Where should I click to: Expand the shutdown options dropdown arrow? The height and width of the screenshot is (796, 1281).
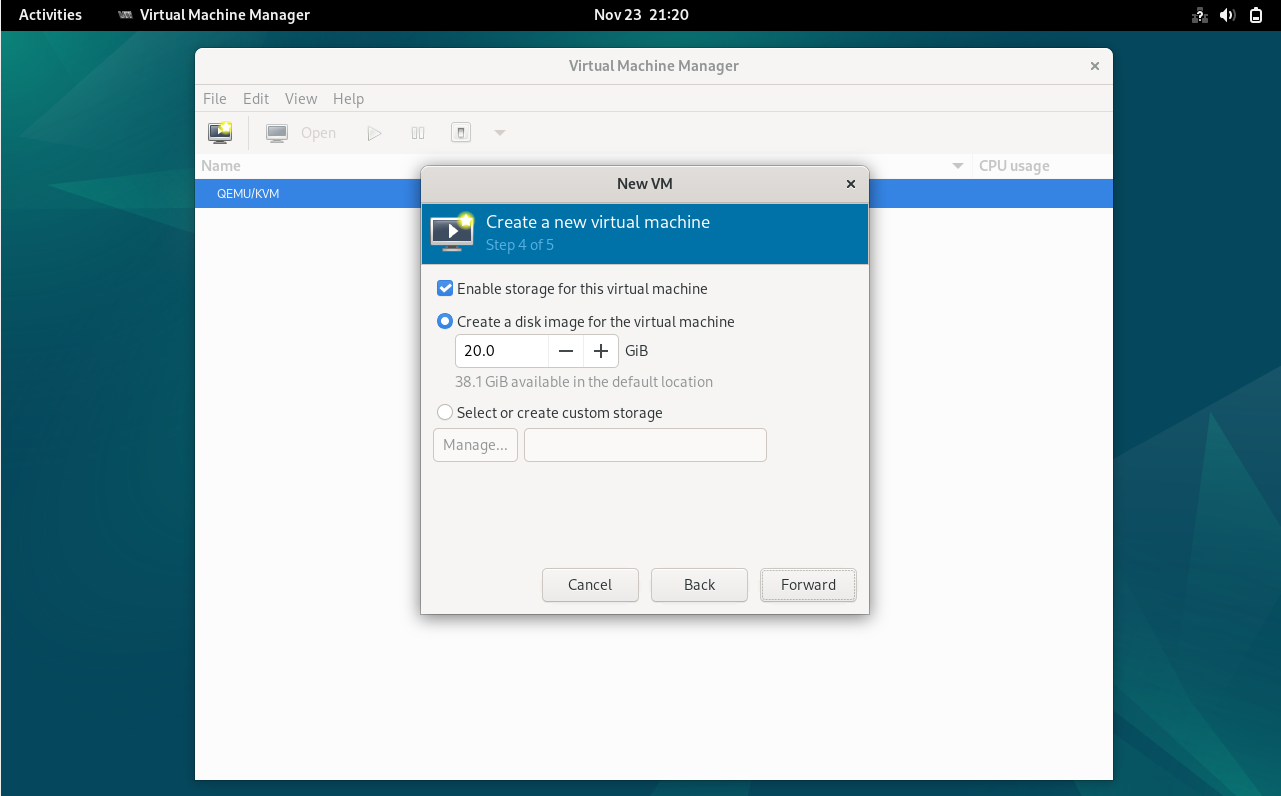click(500, 133)
